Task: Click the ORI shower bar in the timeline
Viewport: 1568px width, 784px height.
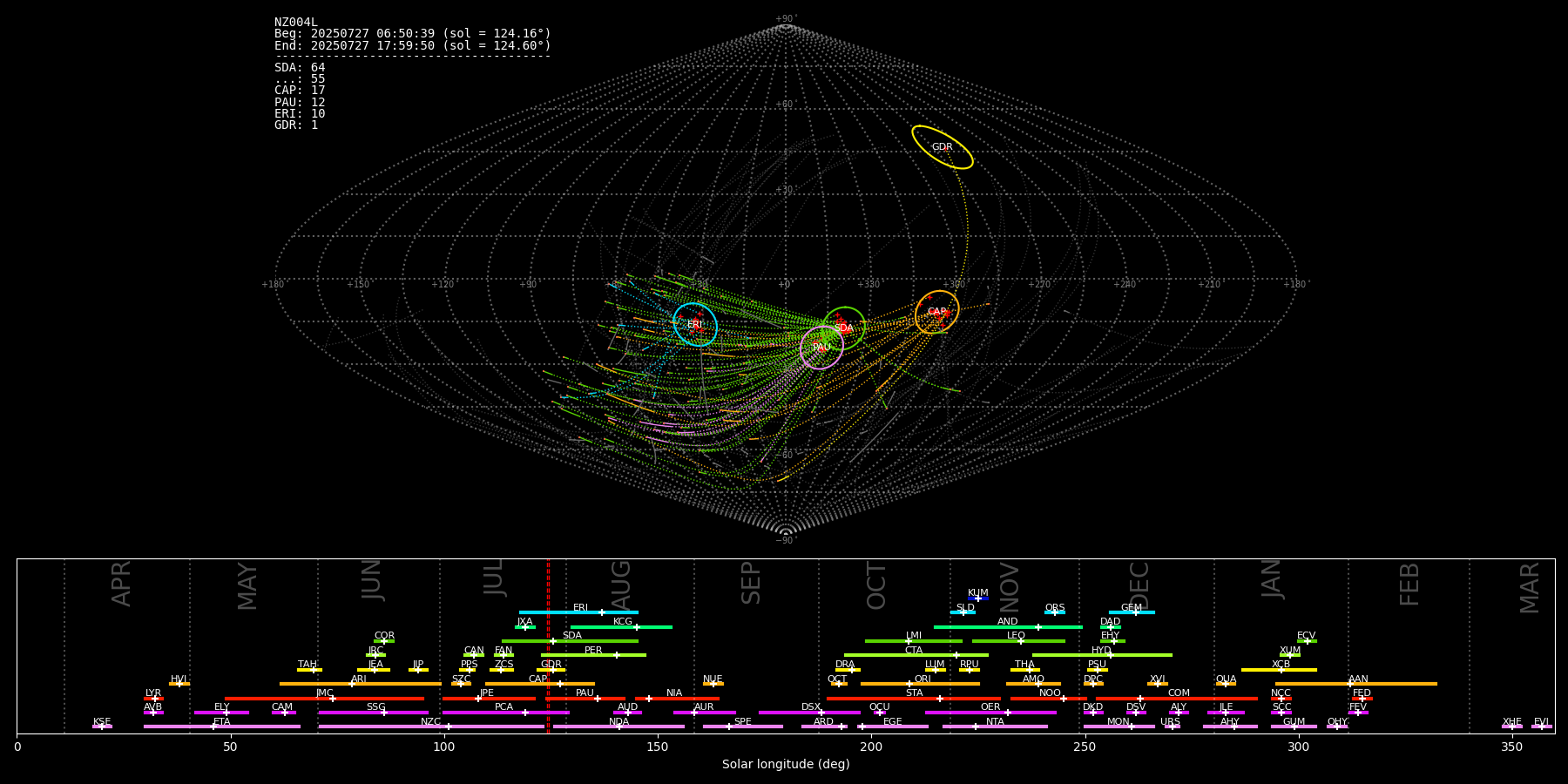Action: pyautogui.click(x=920, y=684)
